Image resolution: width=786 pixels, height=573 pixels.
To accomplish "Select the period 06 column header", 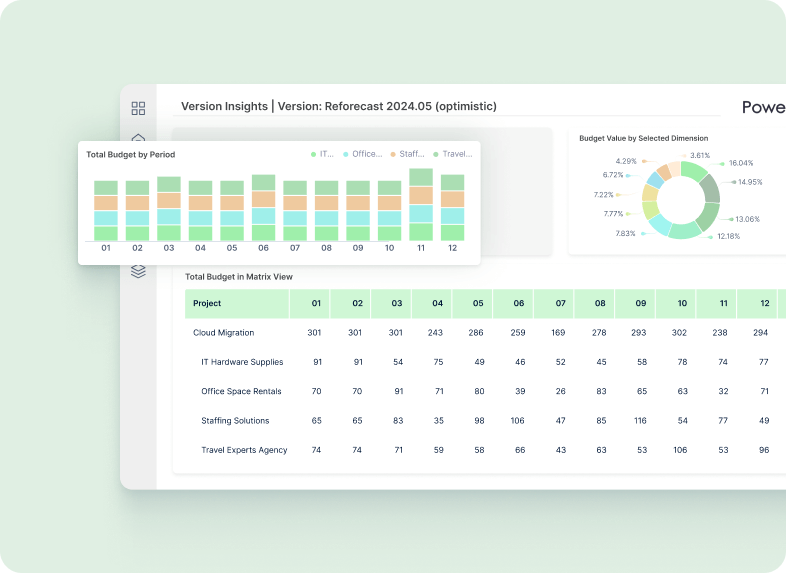I will 518,303.
